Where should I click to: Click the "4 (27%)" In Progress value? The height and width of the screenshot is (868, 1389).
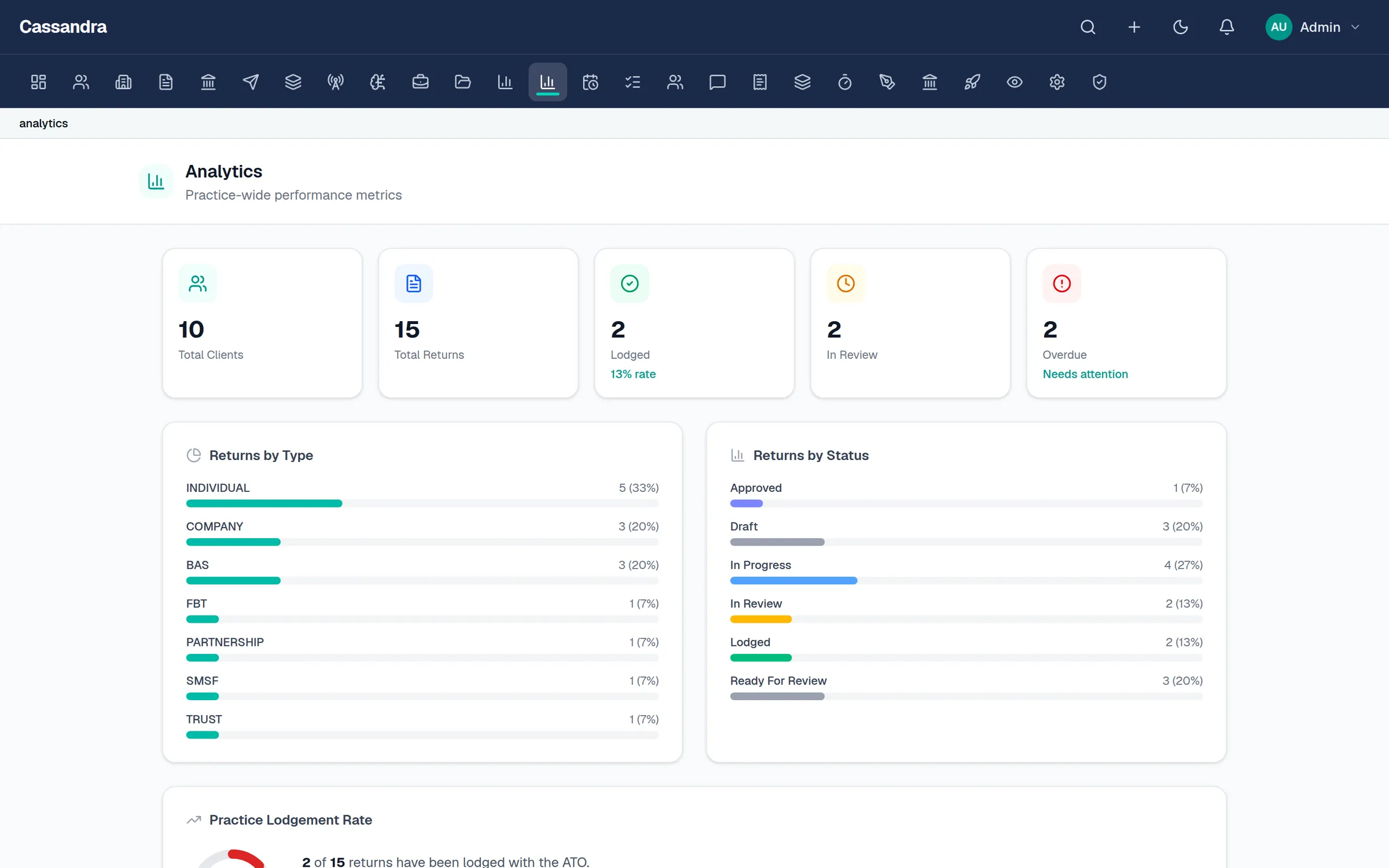[1184, 565]
